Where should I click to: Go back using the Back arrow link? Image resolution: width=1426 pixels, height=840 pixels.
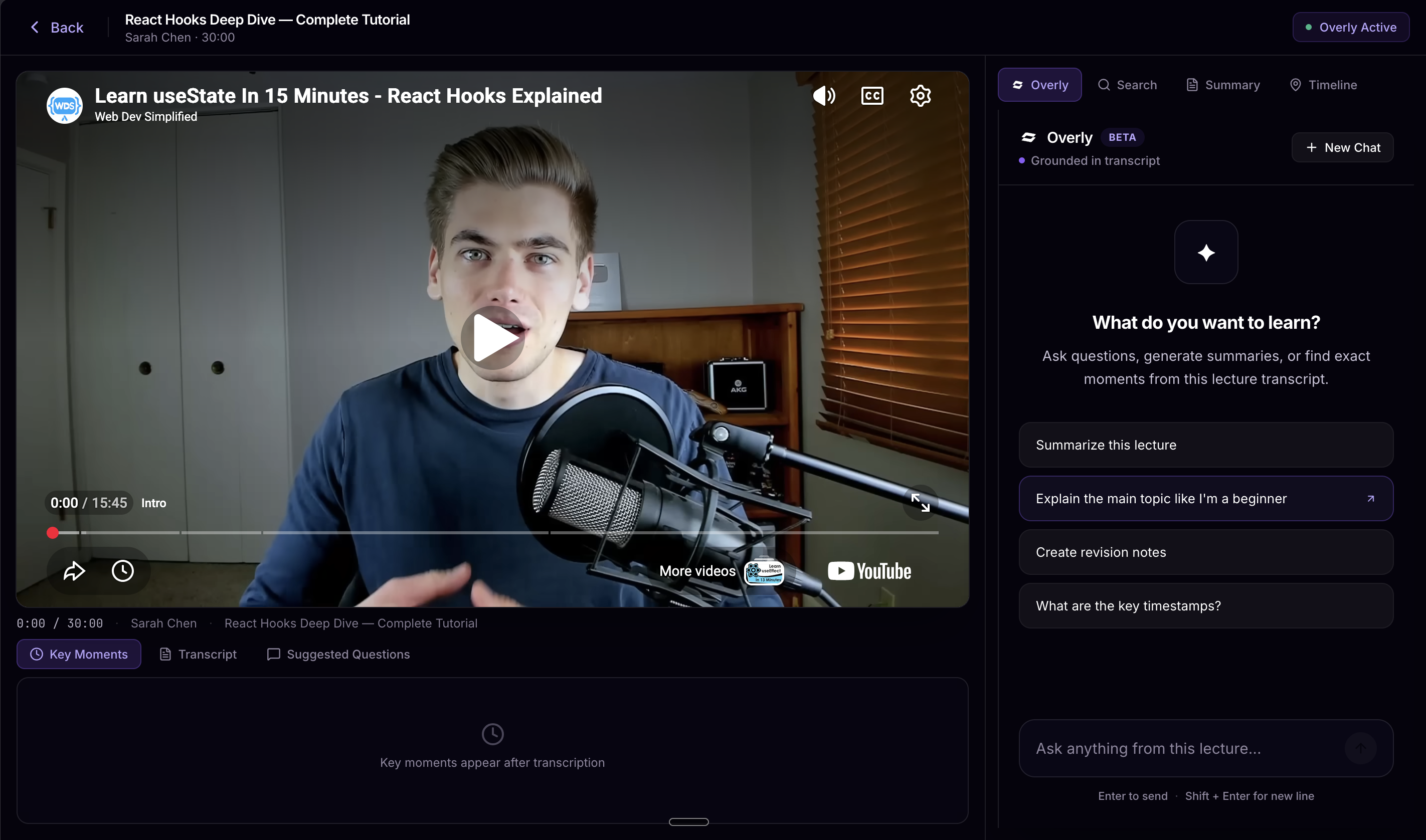point(57,27)
